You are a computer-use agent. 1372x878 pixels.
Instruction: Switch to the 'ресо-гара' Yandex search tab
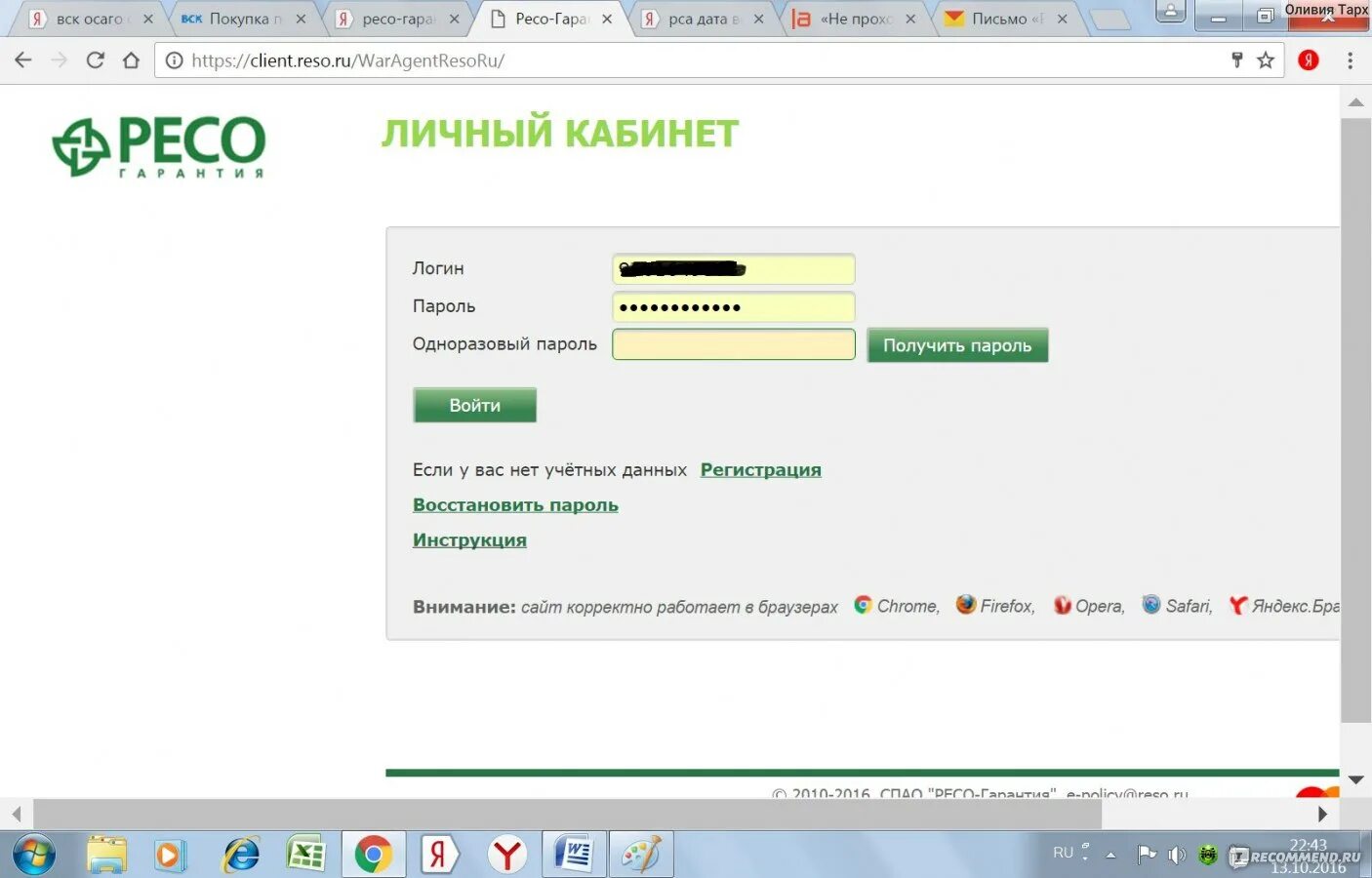(396, 19)
